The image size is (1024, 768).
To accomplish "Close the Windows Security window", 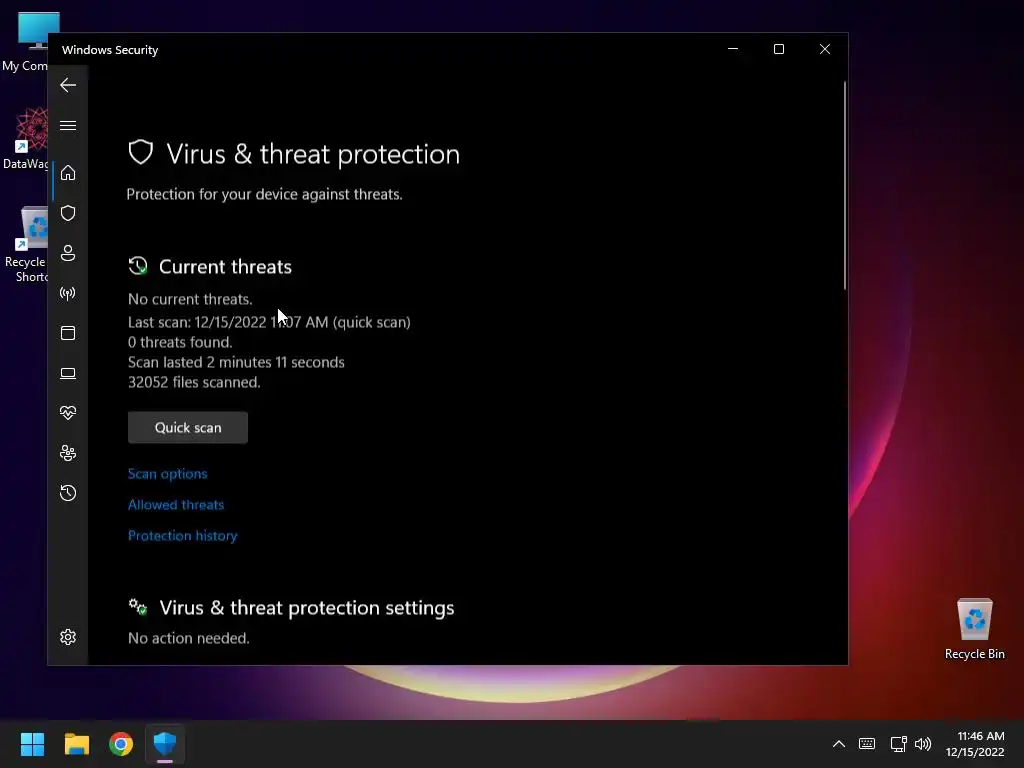I will pos(825,49).
